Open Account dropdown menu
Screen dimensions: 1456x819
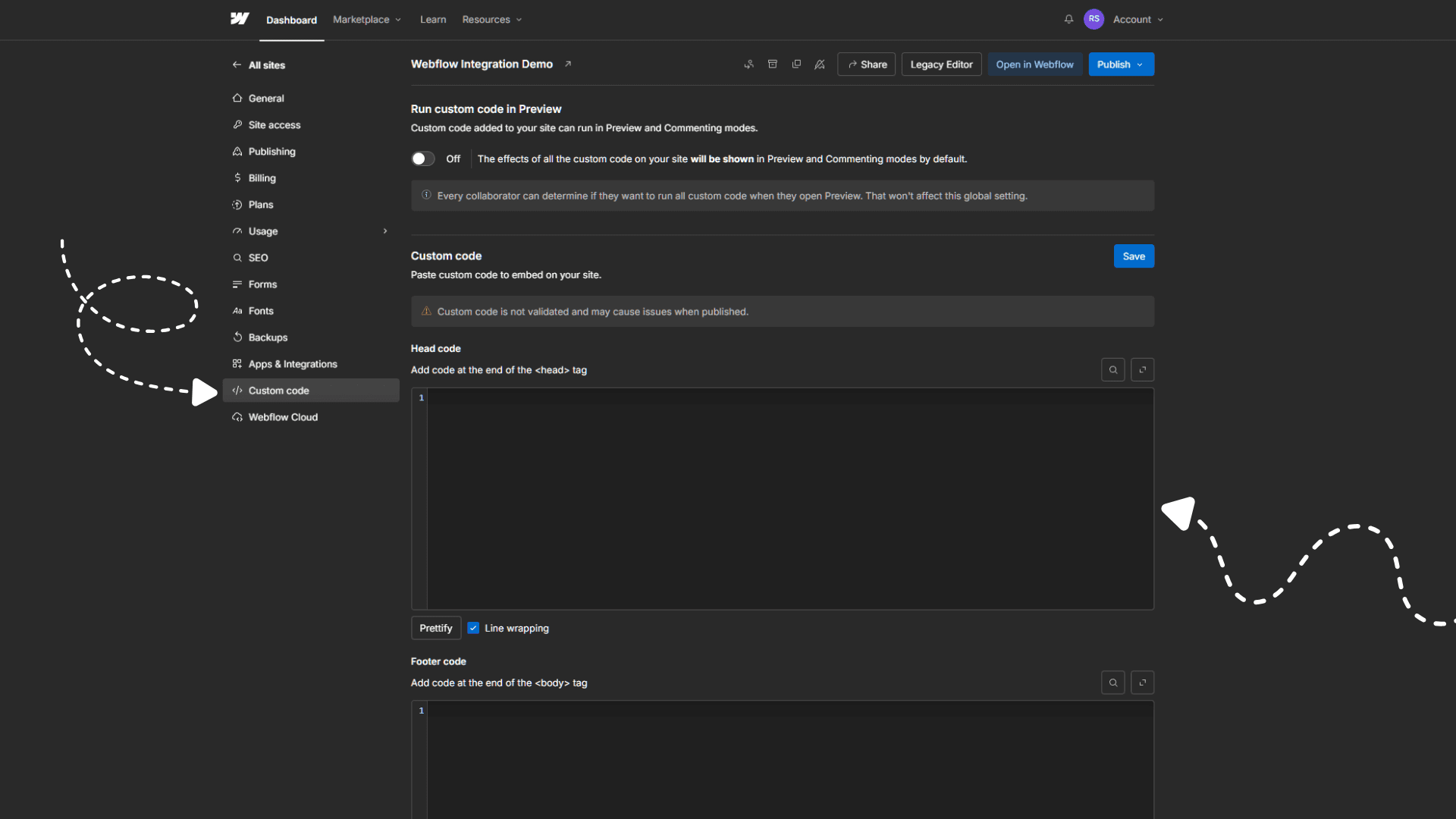coord(1137,20)
